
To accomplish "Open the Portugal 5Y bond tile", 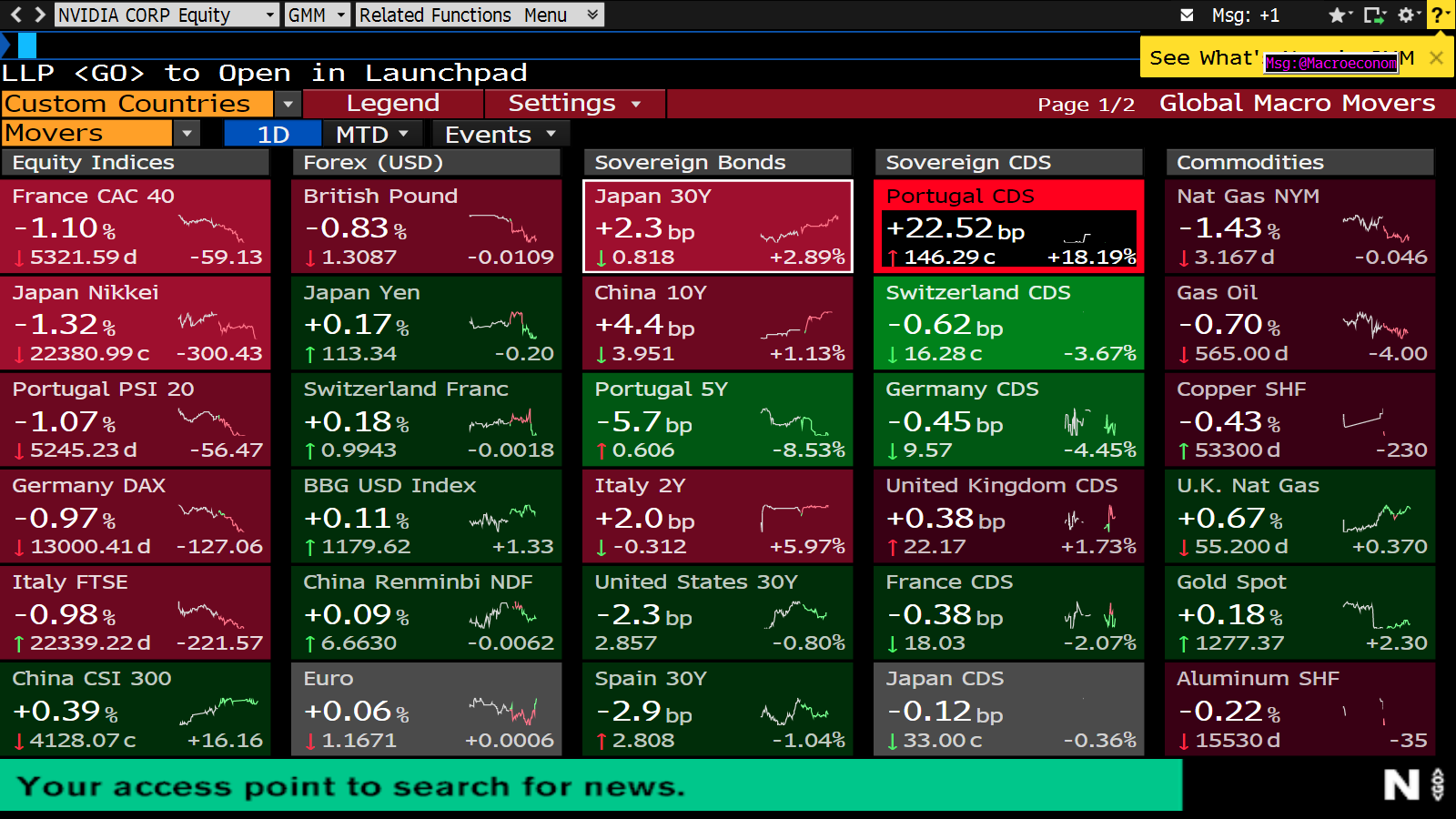I will coord(717,420).
